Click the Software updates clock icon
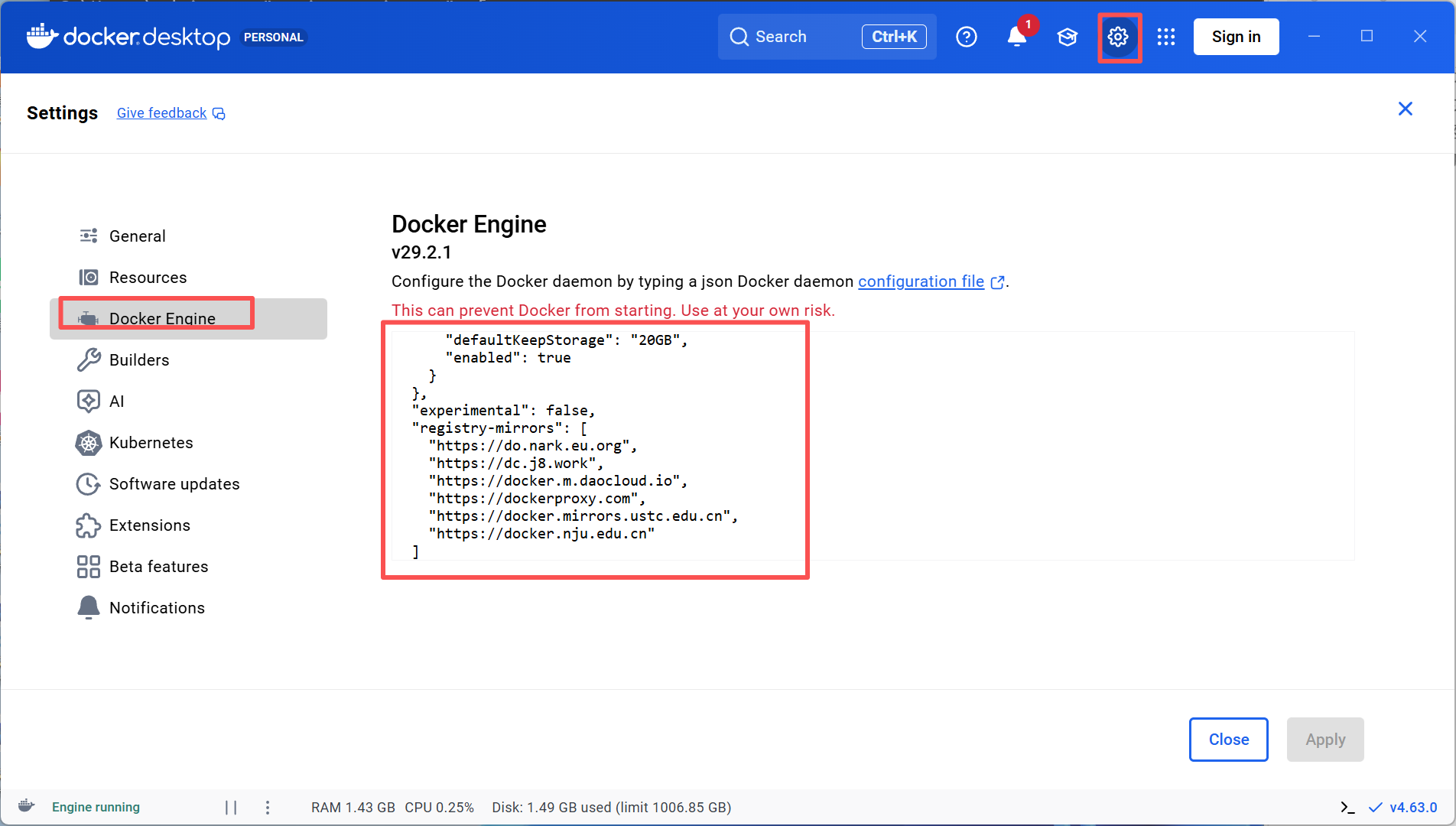The image size is (1456, 826). coord(89,483)
